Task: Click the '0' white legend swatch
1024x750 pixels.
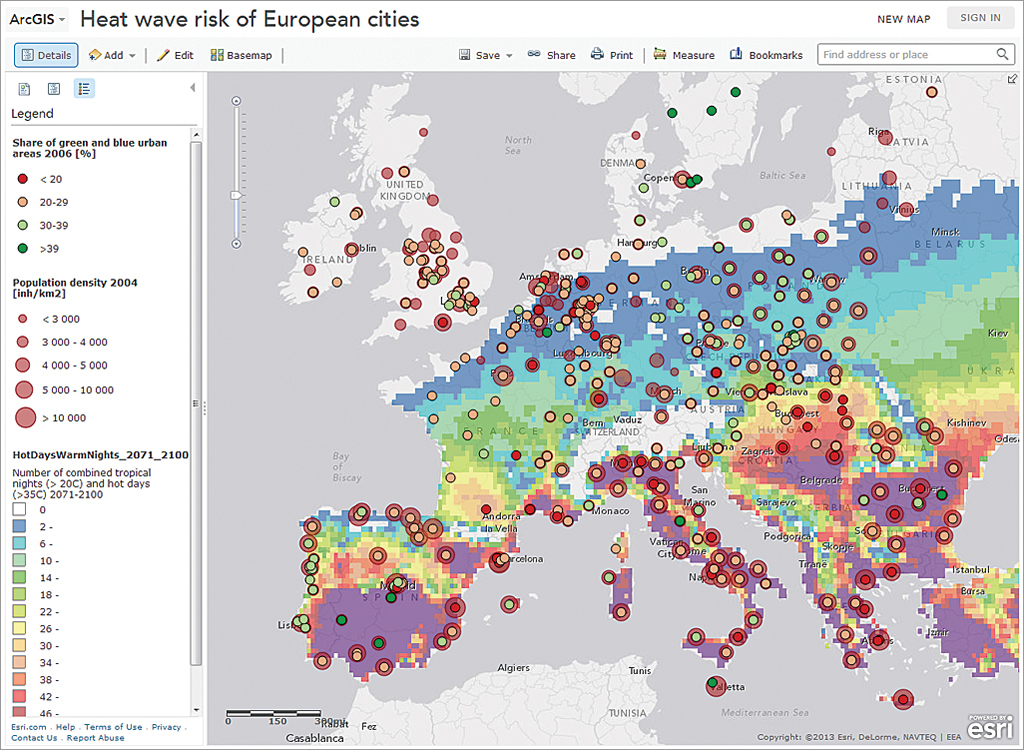Action: [20, 509]
